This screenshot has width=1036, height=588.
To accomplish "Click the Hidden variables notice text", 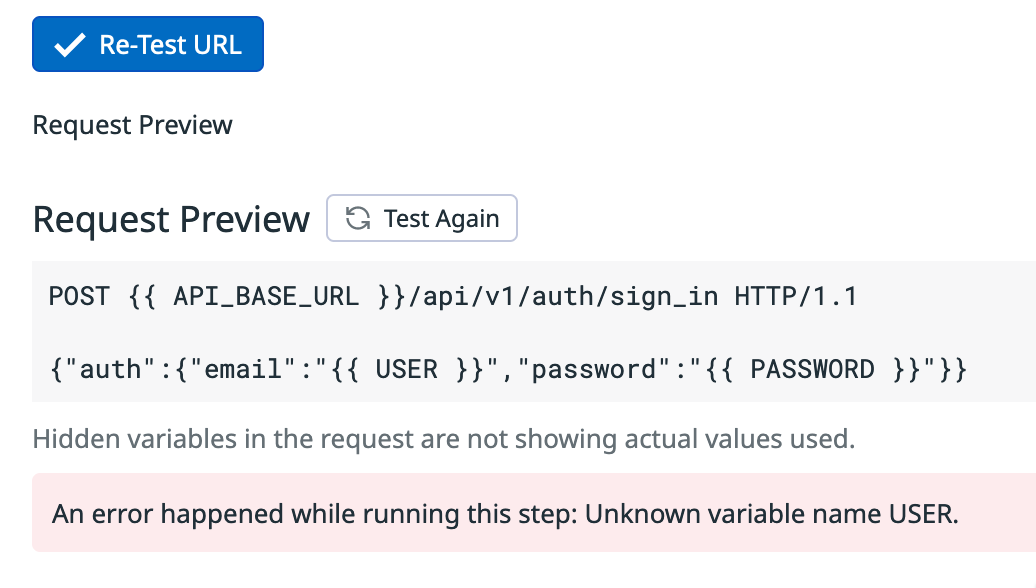I will point(444,439).
